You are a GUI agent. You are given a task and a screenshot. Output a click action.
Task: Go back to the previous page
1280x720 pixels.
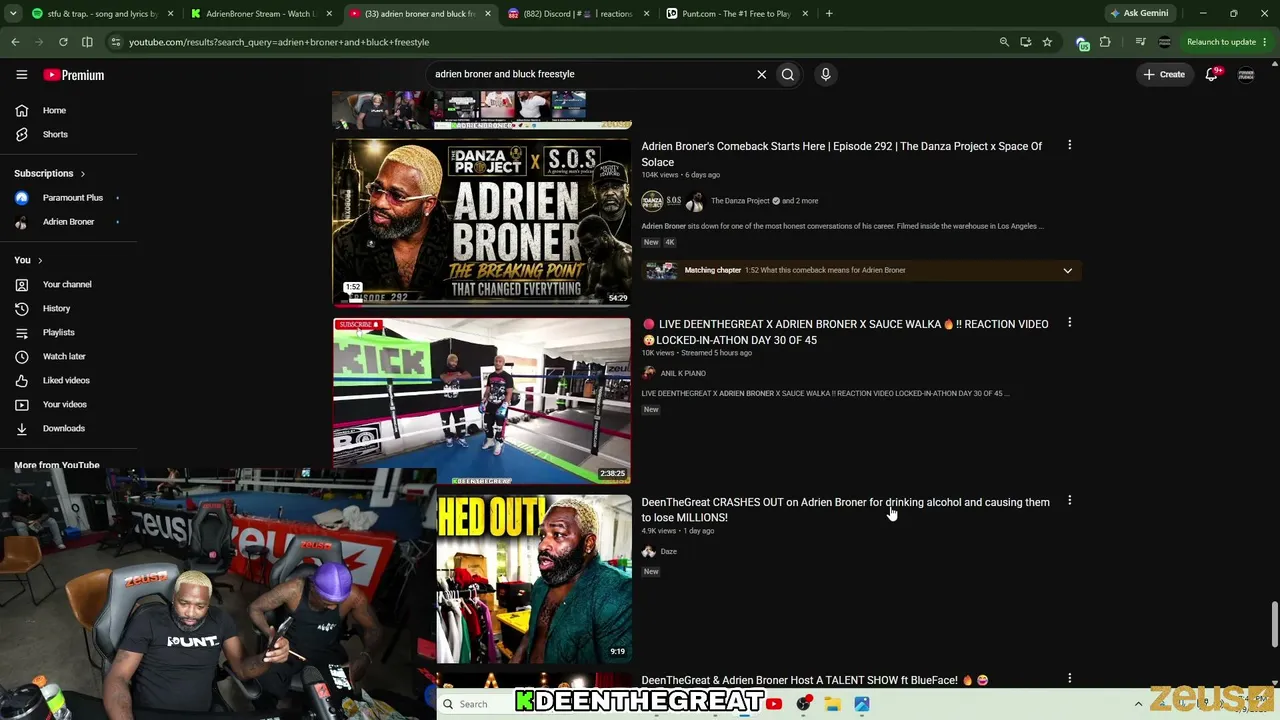[x=15, y=42]
